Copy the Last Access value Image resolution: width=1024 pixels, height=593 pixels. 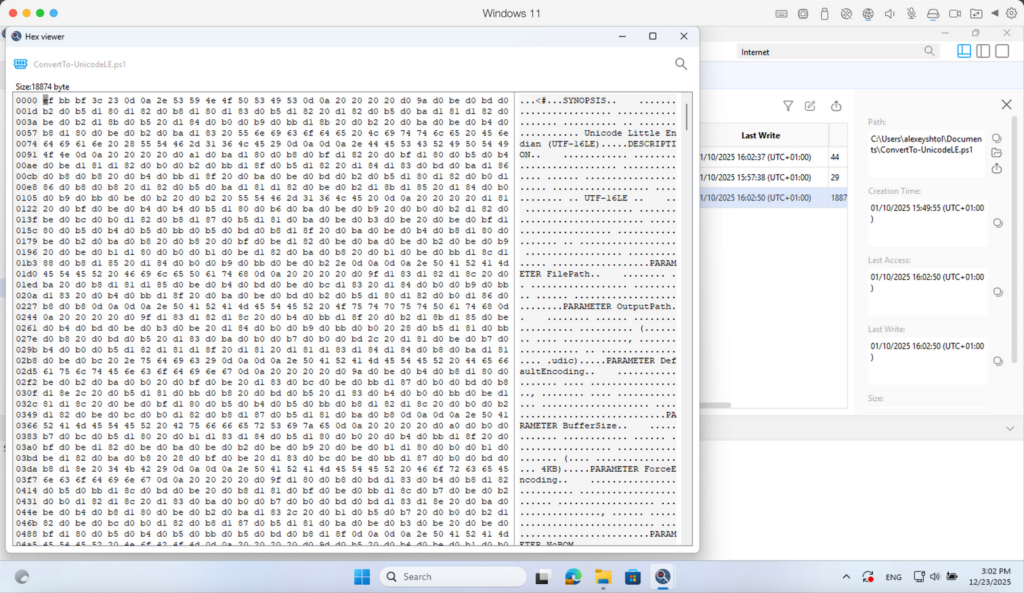click(996, 292)
